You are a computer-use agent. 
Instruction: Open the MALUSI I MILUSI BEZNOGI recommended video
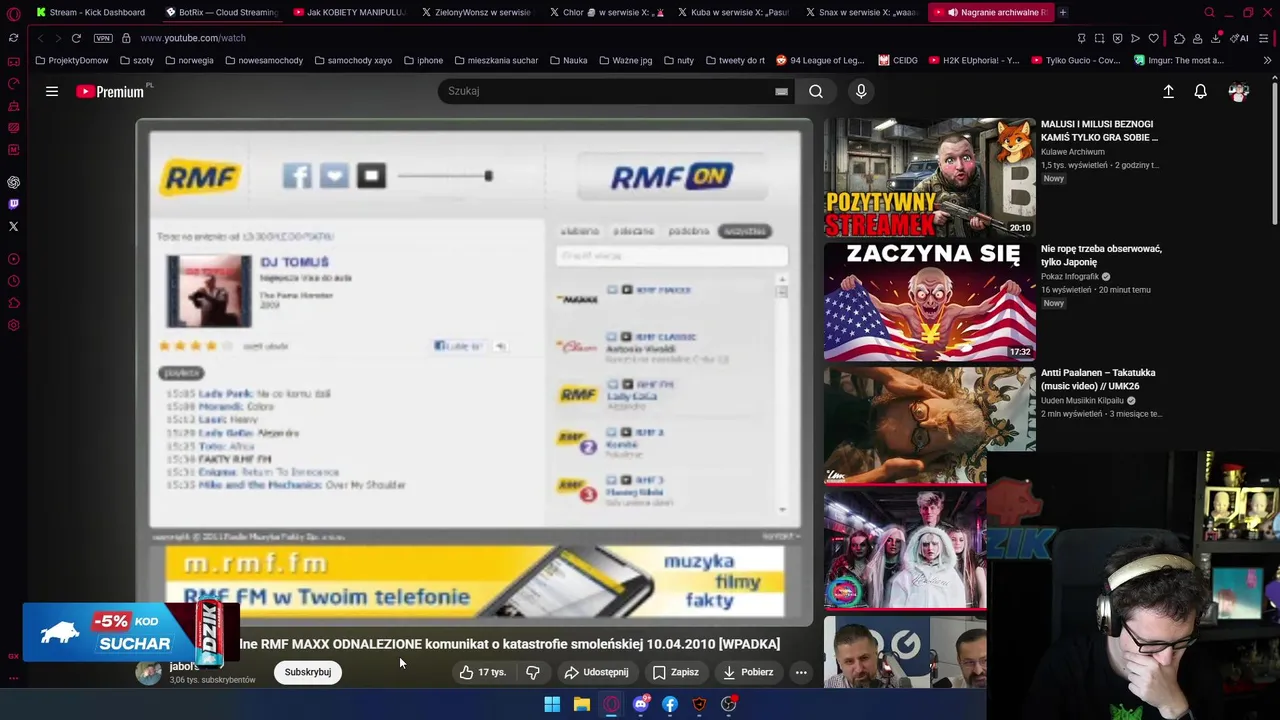pos(930,178)
